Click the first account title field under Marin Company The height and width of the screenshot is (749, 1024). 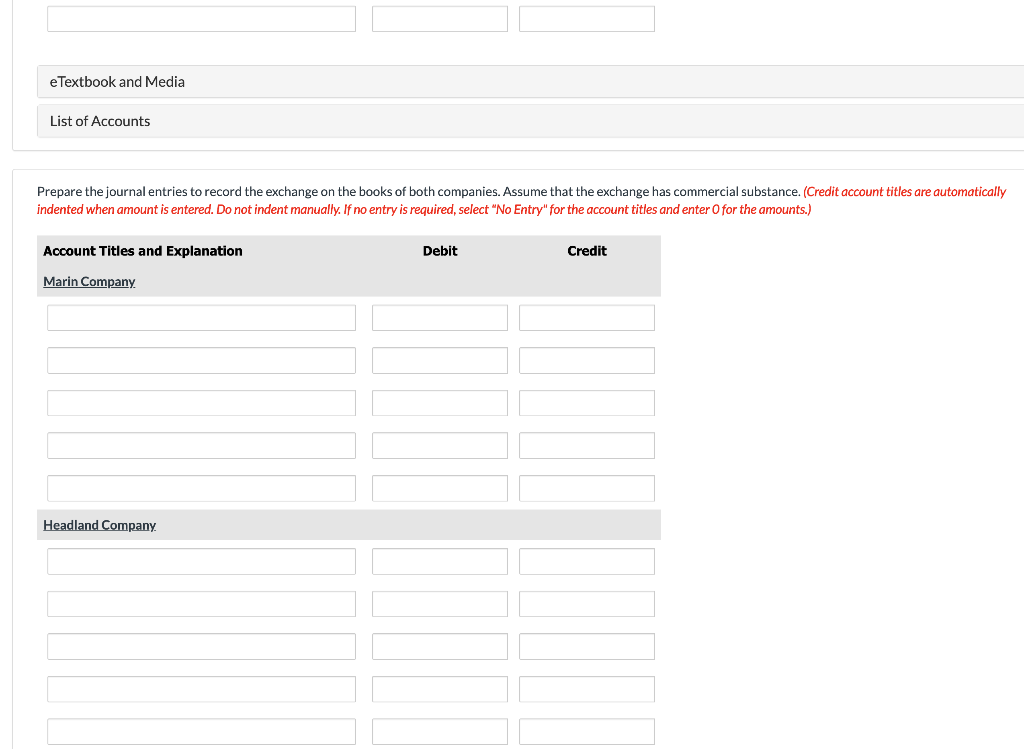click(201, 317)
